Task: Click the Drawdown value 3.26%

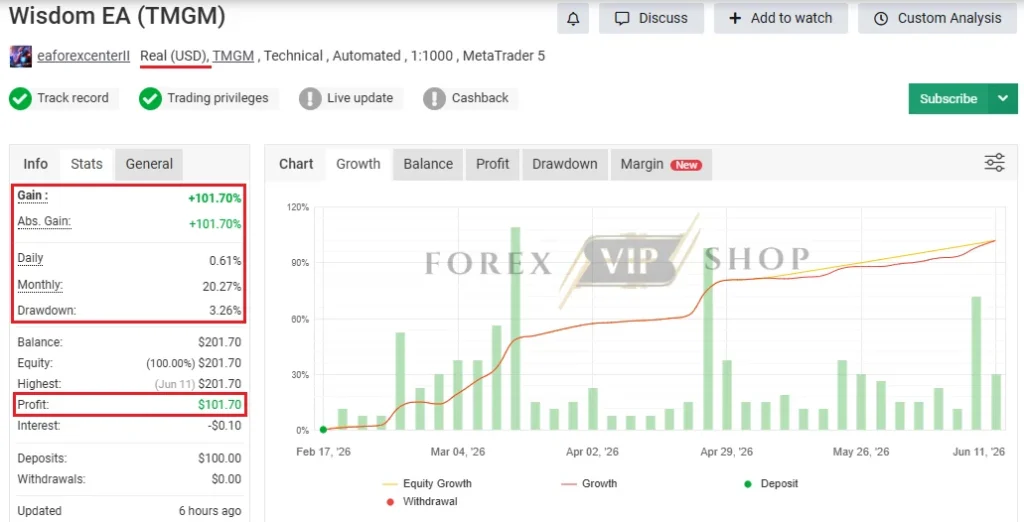Action: tap(225, 310)
